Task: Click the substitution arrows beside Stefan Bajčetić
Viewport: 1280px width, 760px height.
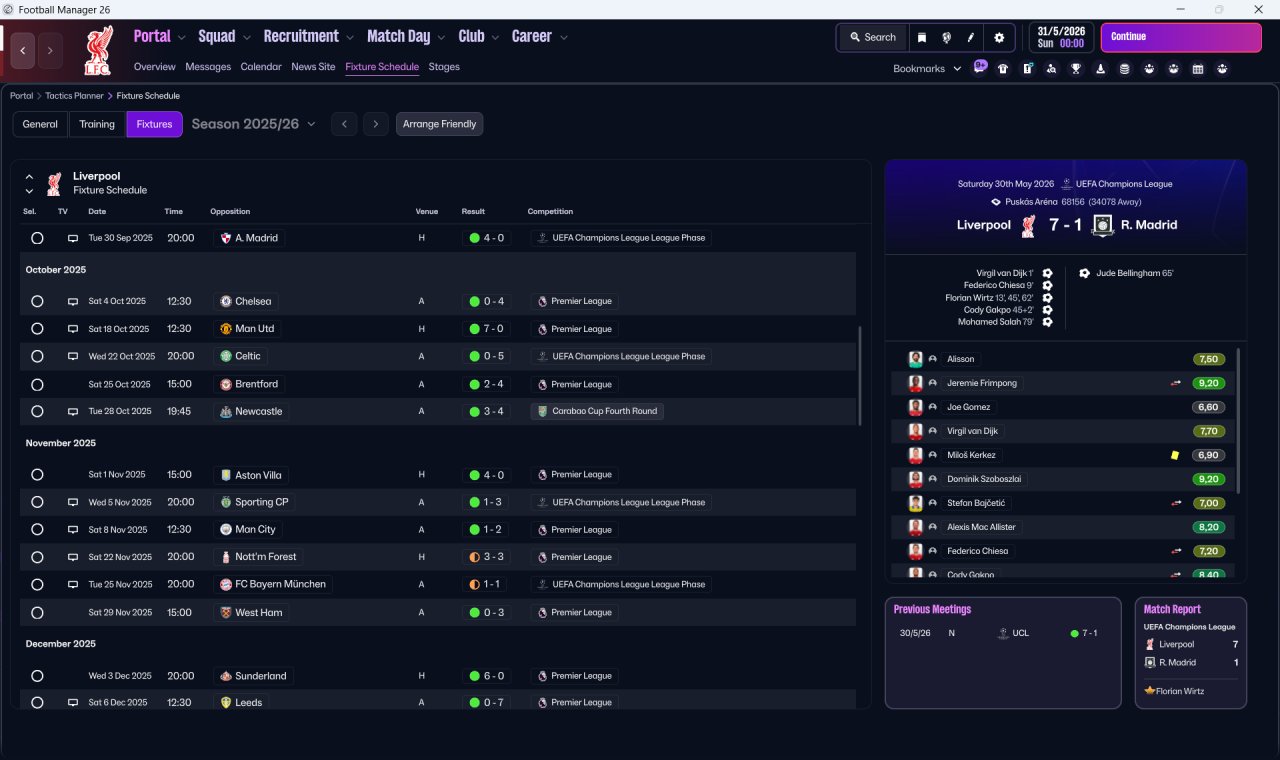Action: pos(1176,503)
